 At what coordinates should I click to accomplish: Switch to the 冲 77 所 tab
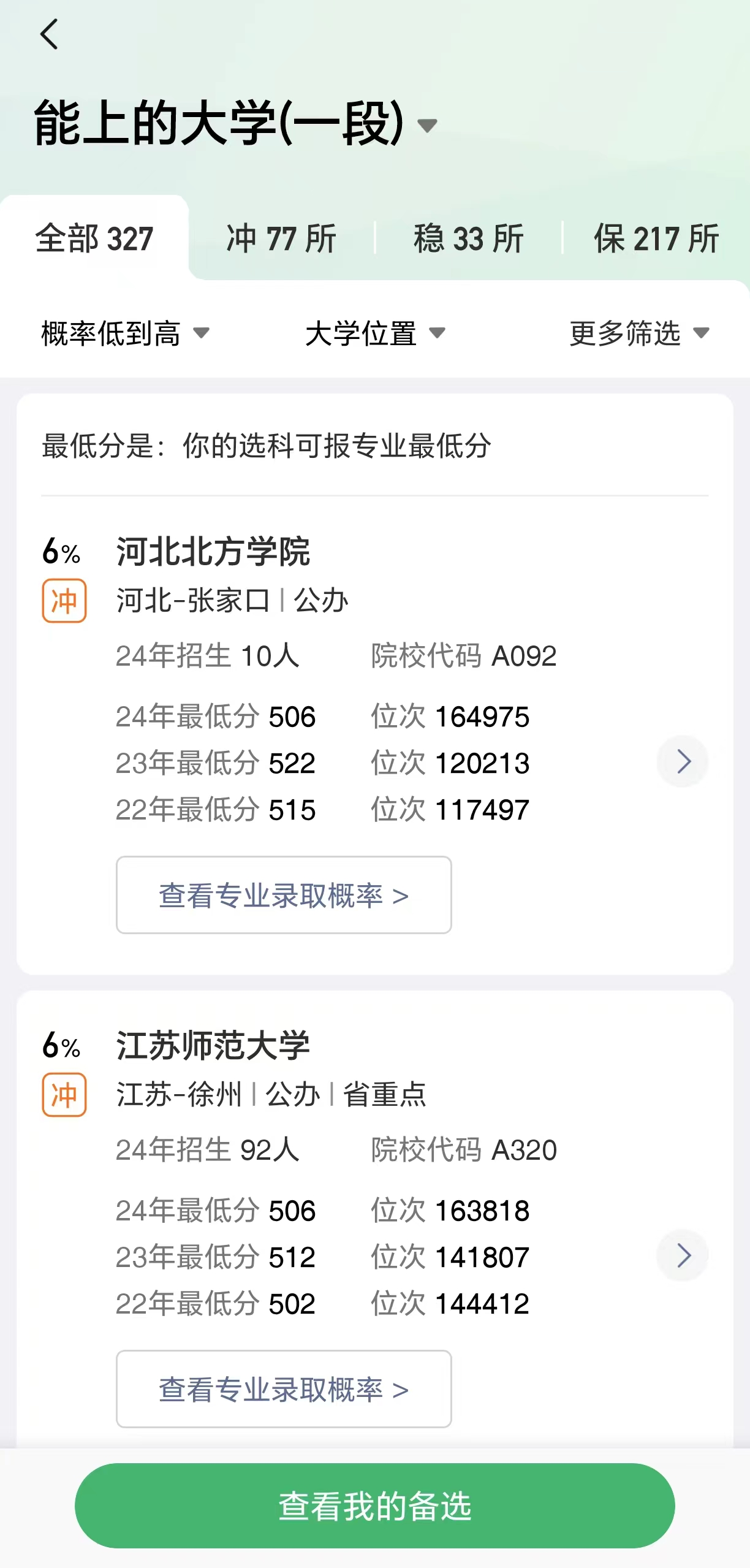281,238
